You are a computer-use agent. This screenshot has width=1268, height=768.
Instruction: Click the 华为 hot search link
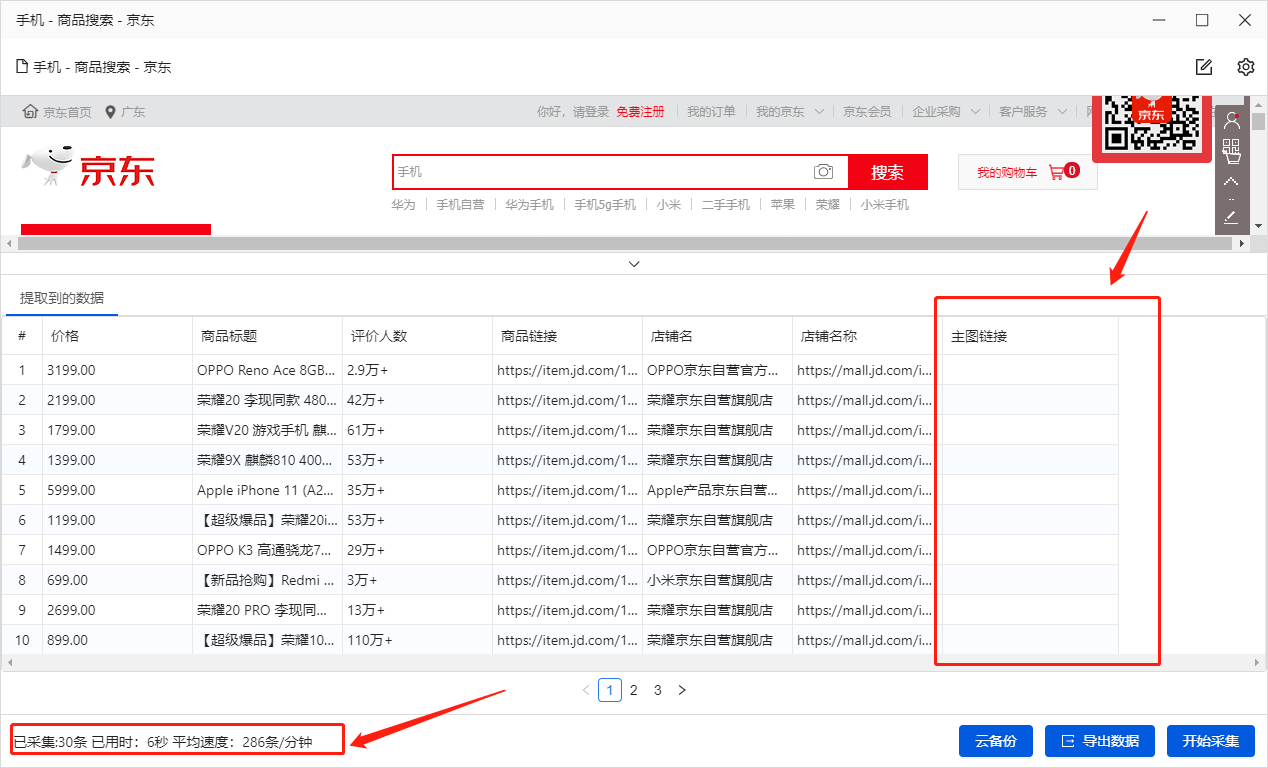[403, 205]
